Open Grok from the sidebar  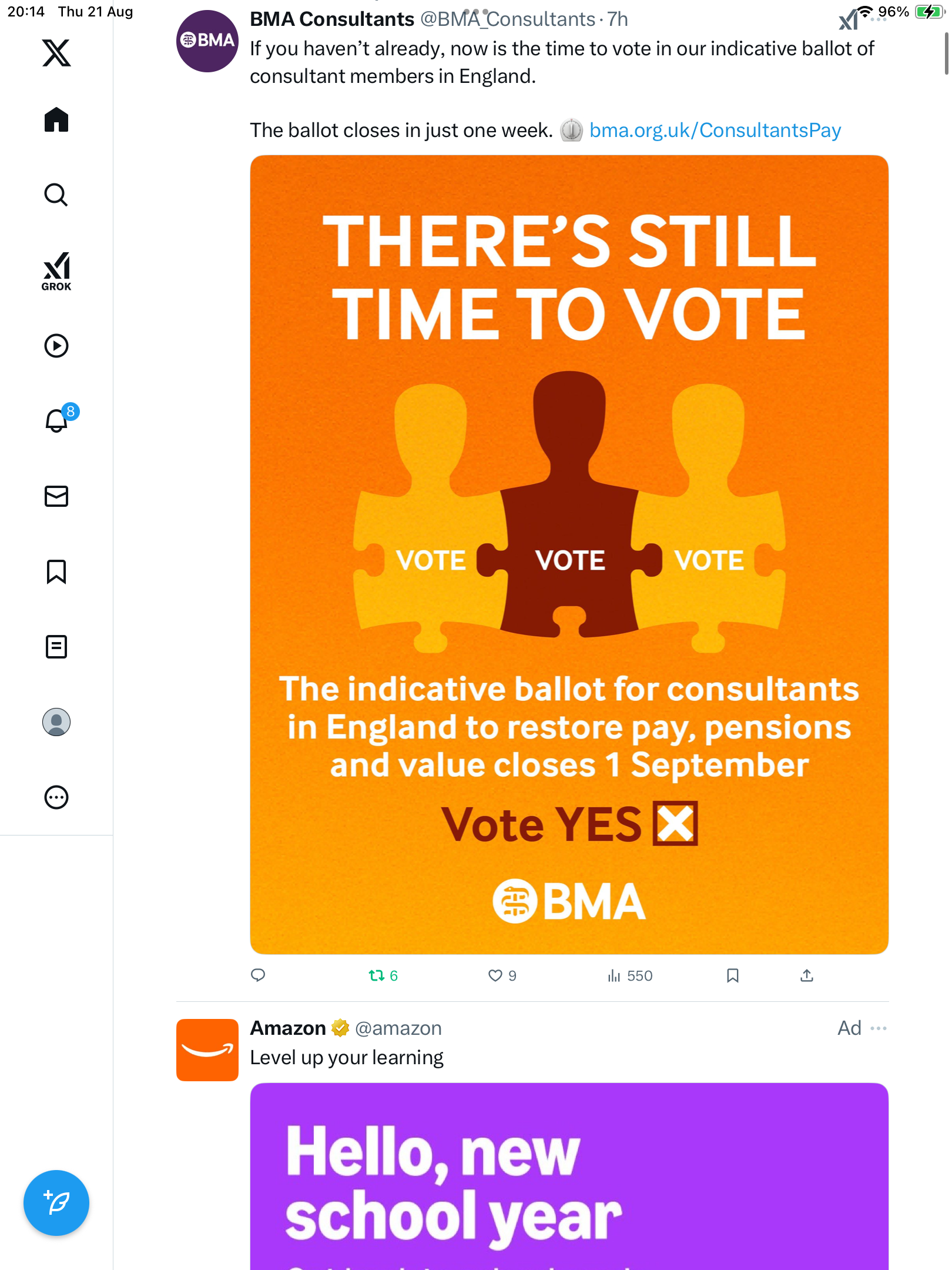(x=56, y=272)
